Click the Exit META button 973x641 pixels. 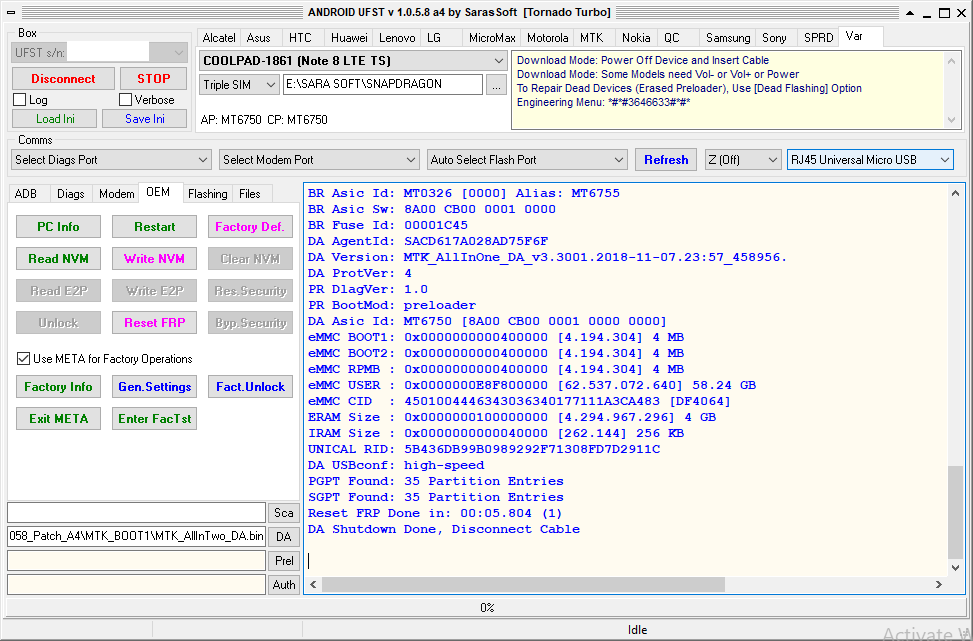tap(58, 419)
